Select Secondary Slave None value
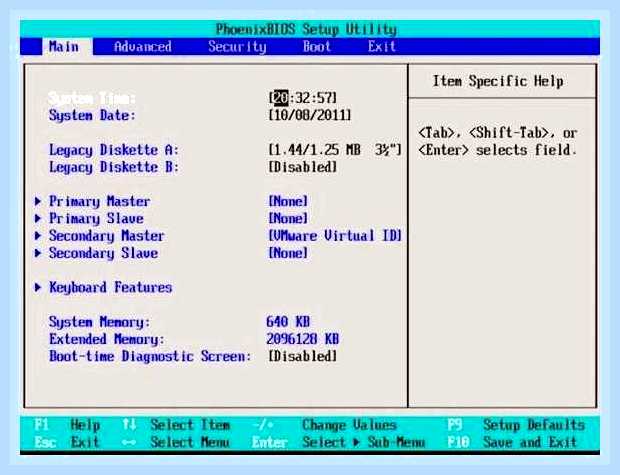Viewport: 620px width, 475px height. (288, 253)
